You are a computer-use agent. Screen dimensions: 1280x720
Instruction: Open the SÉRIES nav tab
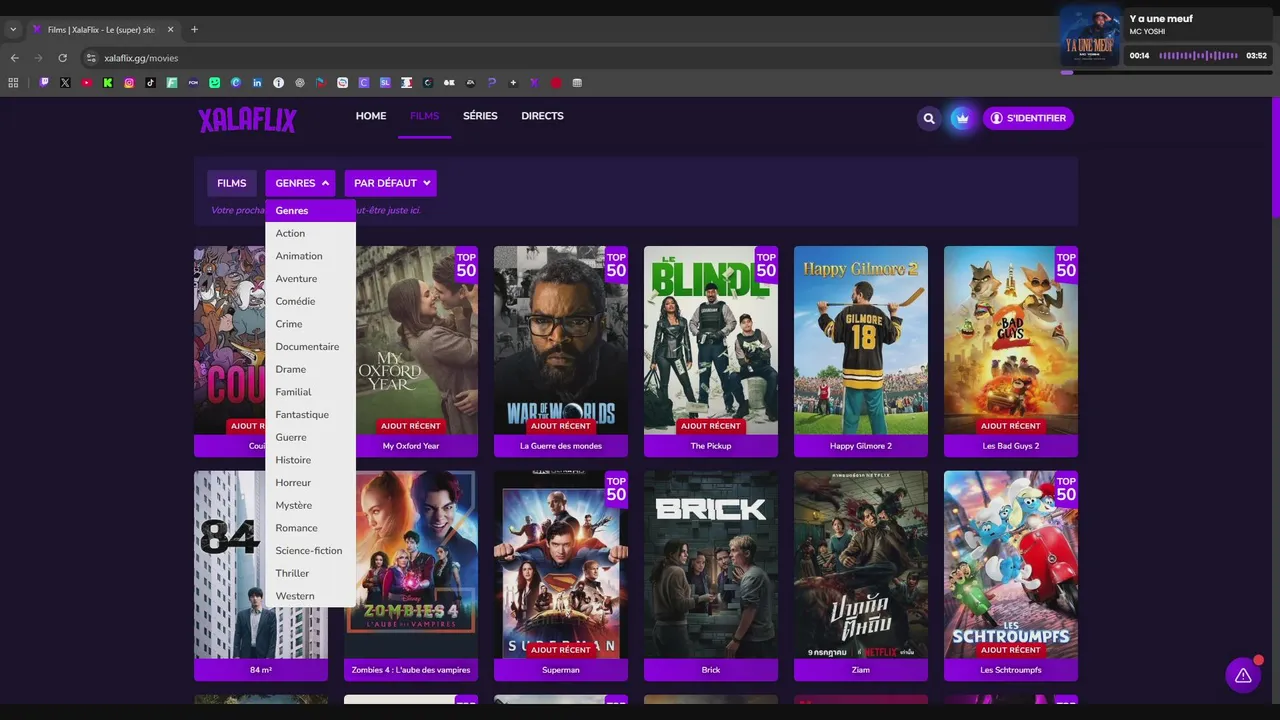480,116
